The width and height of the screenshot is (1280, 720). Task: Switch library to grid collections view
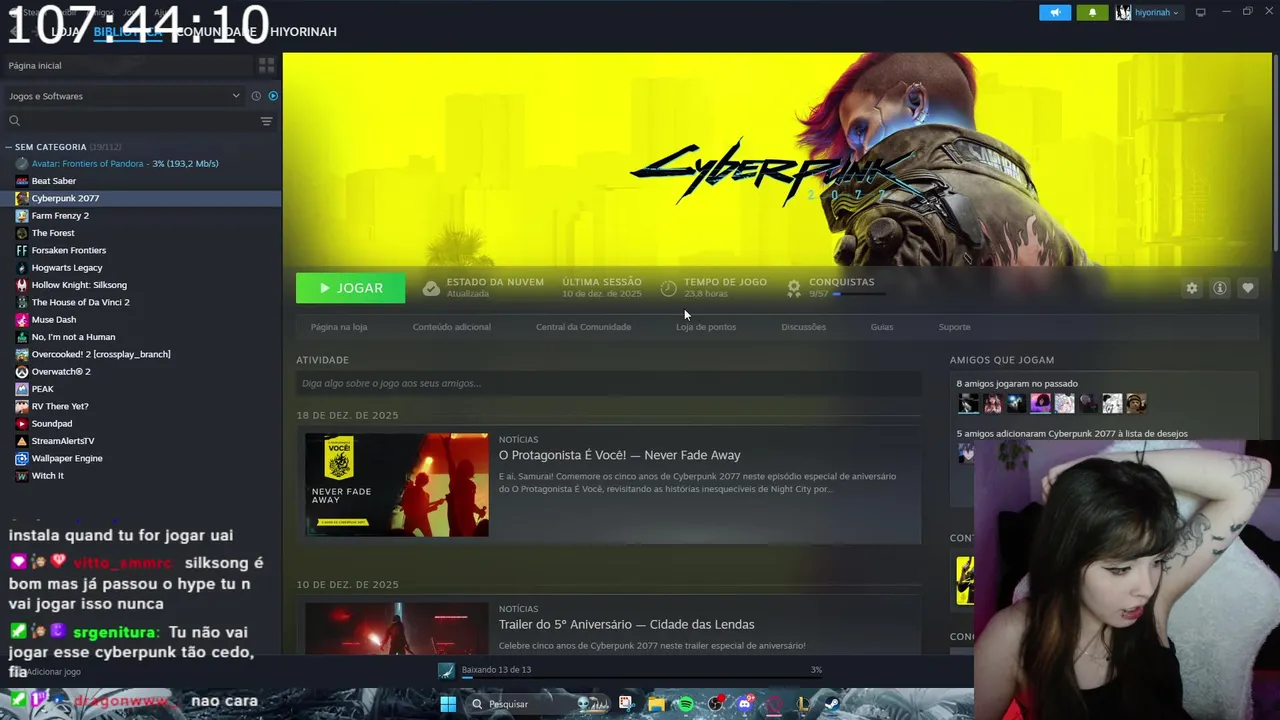click(x=267, y=65)
